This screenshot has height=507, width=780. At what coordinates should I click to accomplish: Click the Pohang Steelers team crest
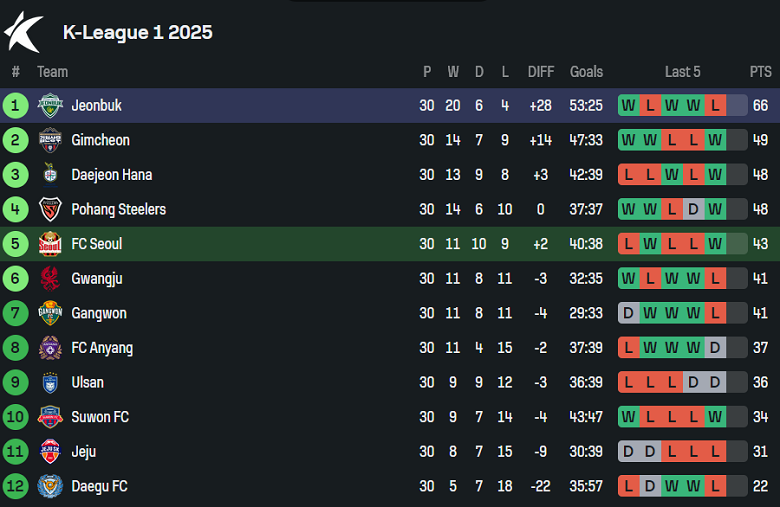pyautogui.click(x=50, y=209)
